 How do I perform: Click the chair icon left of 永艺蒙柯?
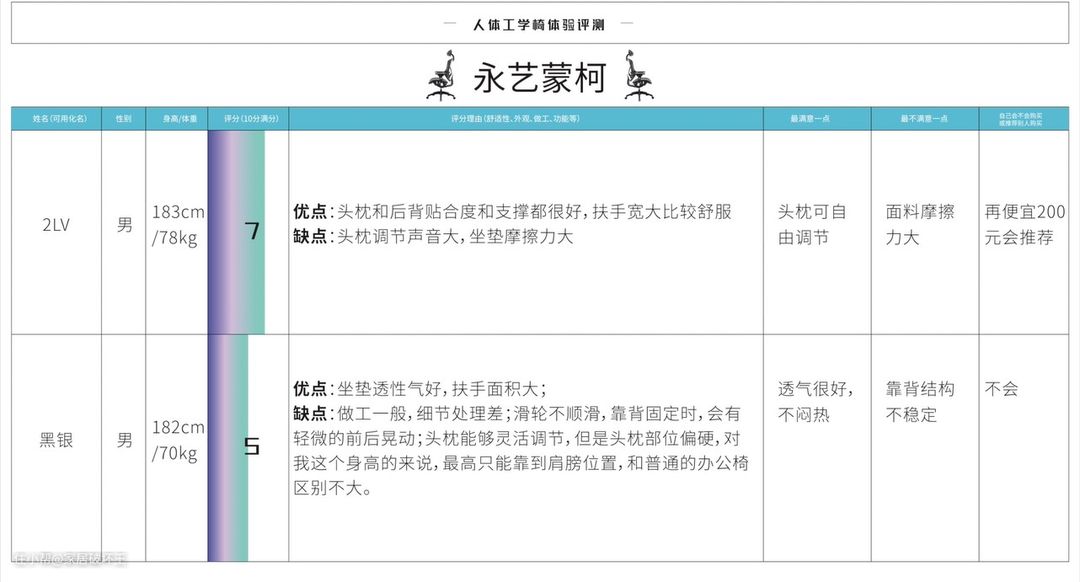click(441, 75)
